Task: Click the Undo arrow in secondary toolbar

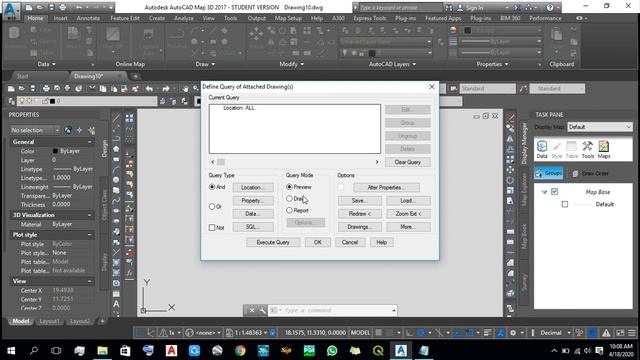Action: (x=149, y=89)
